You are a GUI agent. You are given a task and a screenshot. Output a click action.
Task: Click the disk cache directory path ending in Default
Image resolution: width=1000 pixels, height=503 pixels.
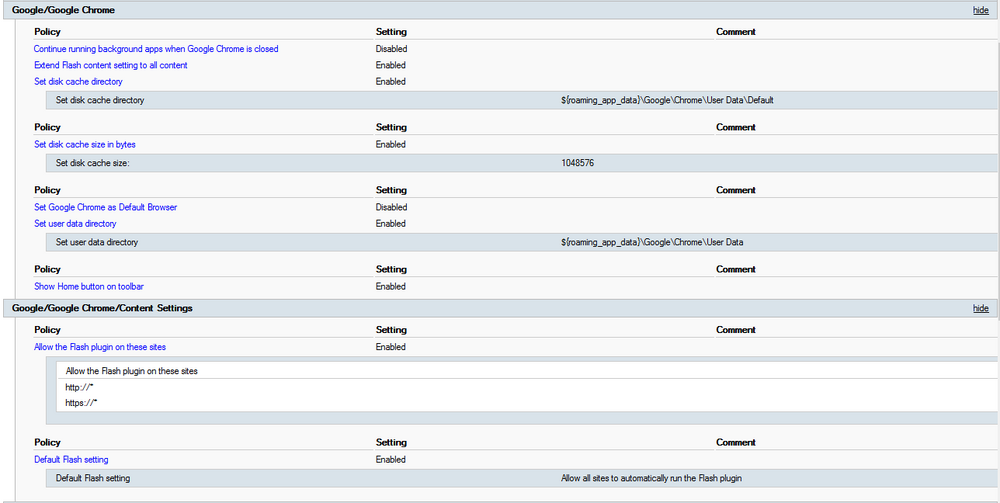coord(667,100)
